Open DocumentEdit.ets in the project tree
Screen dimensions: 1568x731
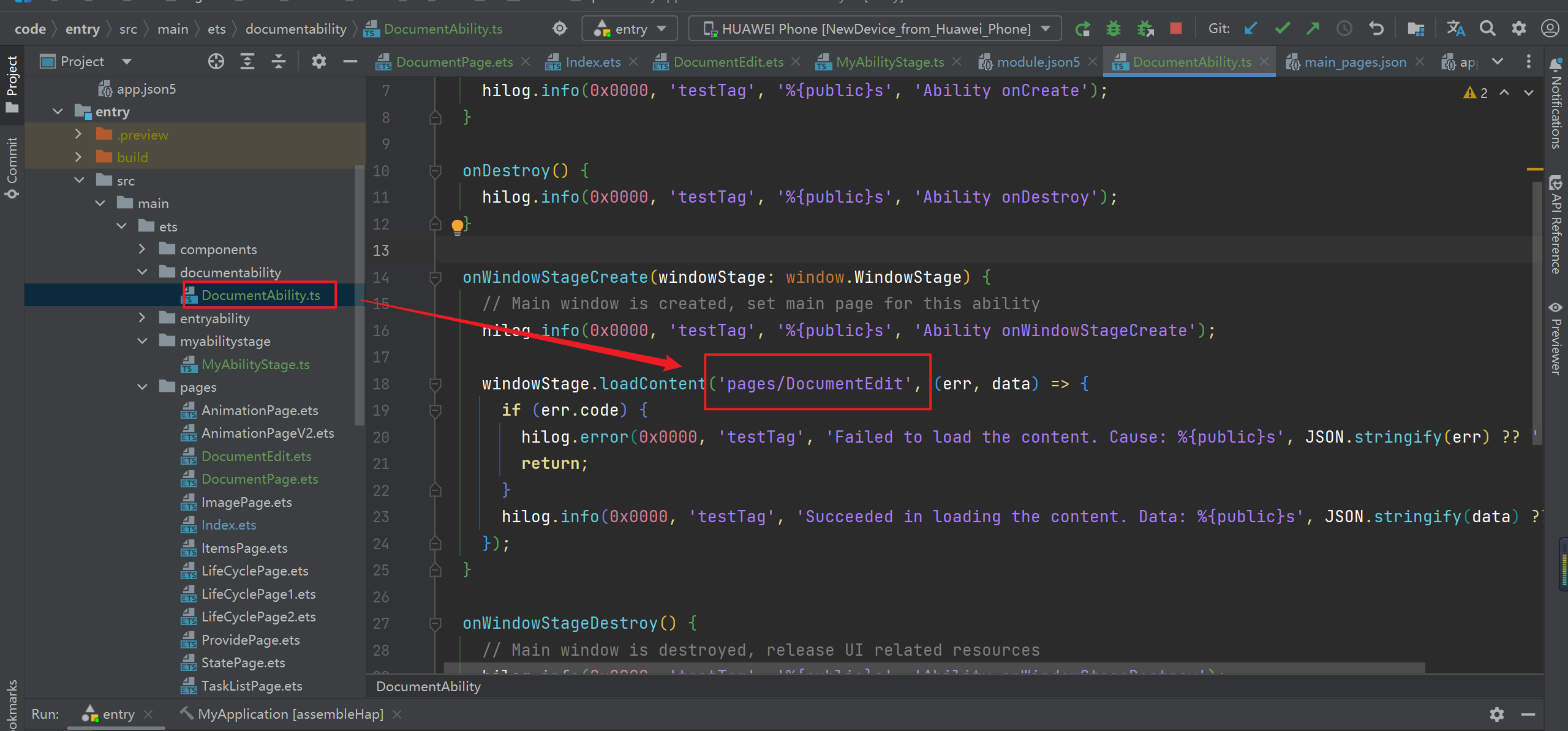[x=256, y=456]
